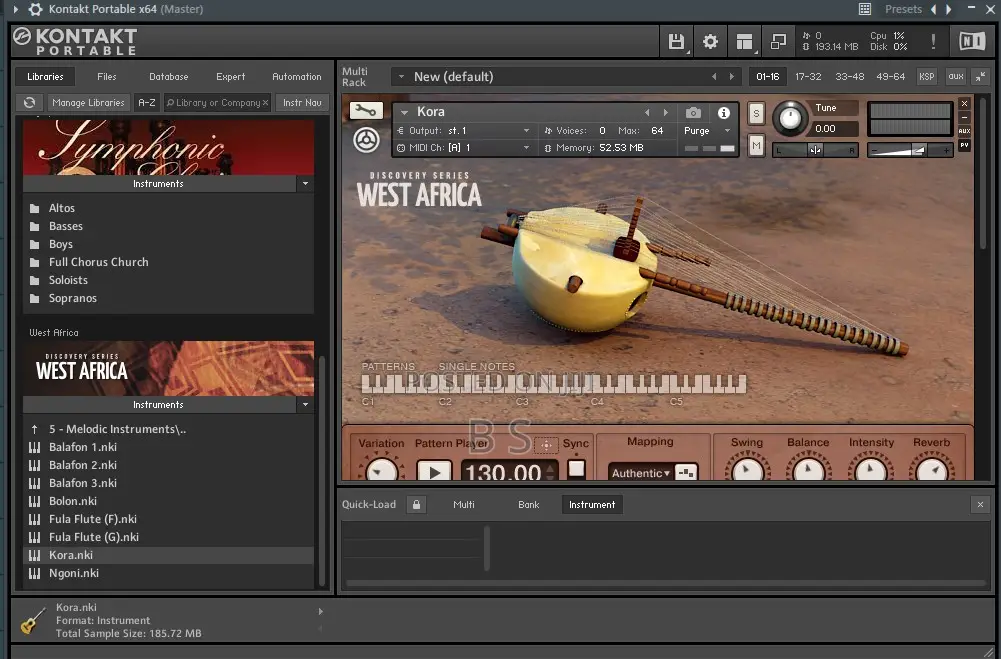Open the workspace layout panel icon
This screenshot has height=659, width=1001.
point(744,42)
